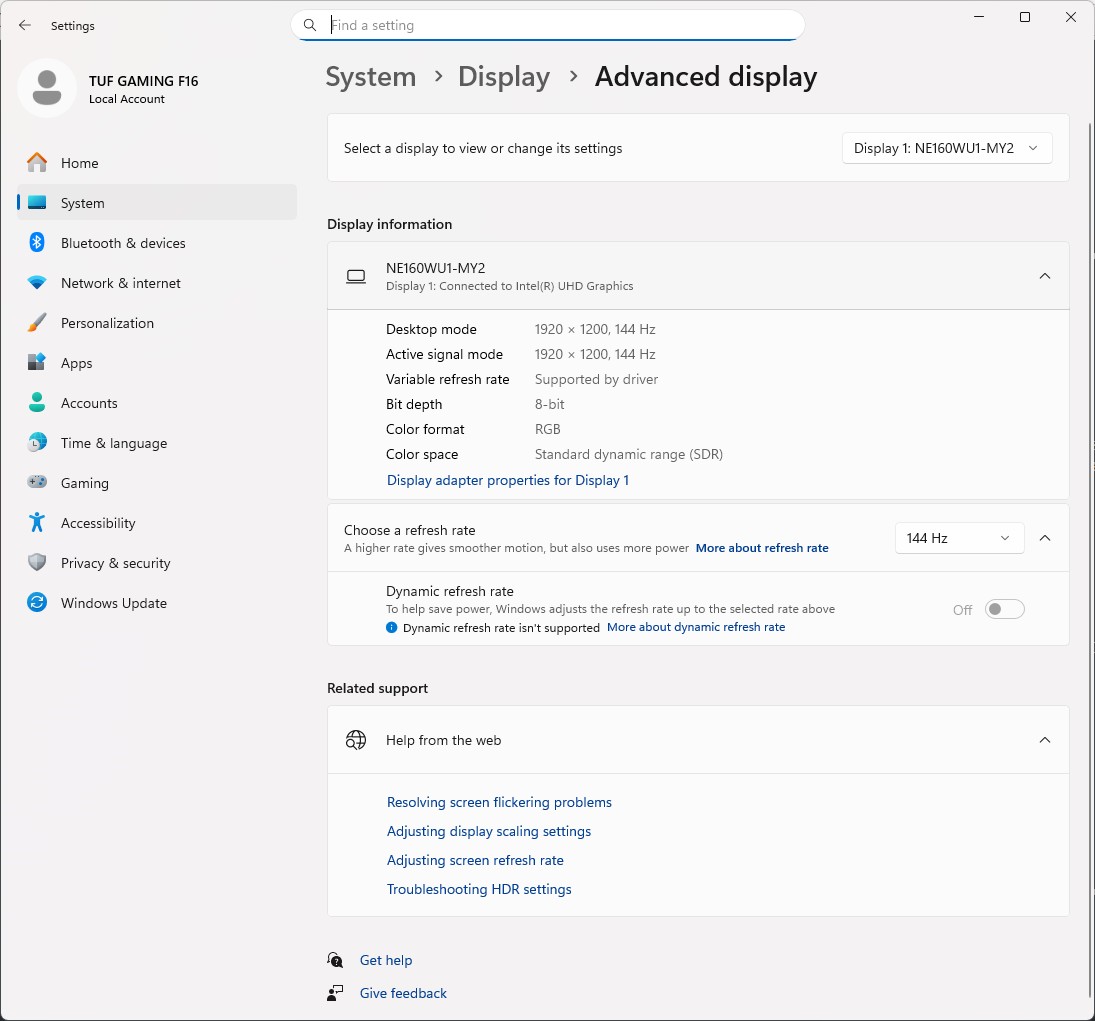Image resolution: width=1095 pixels, height=1021 pixels.
Task: Collapse the Choose a refresh rate section
Action: click(x=1045, y=538)
